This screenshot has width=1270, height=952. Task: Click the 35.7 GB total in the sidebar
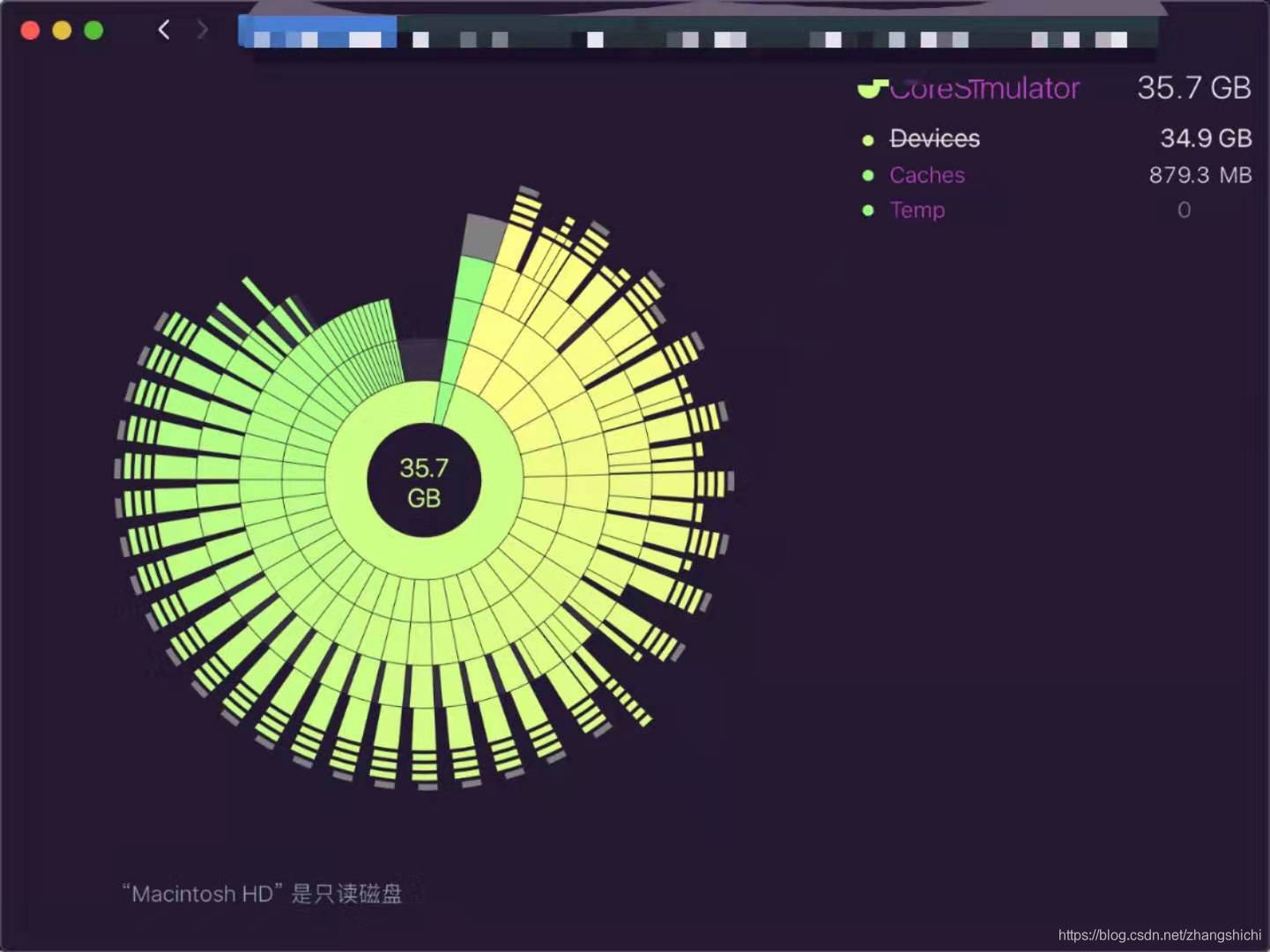click(1194, 87)
